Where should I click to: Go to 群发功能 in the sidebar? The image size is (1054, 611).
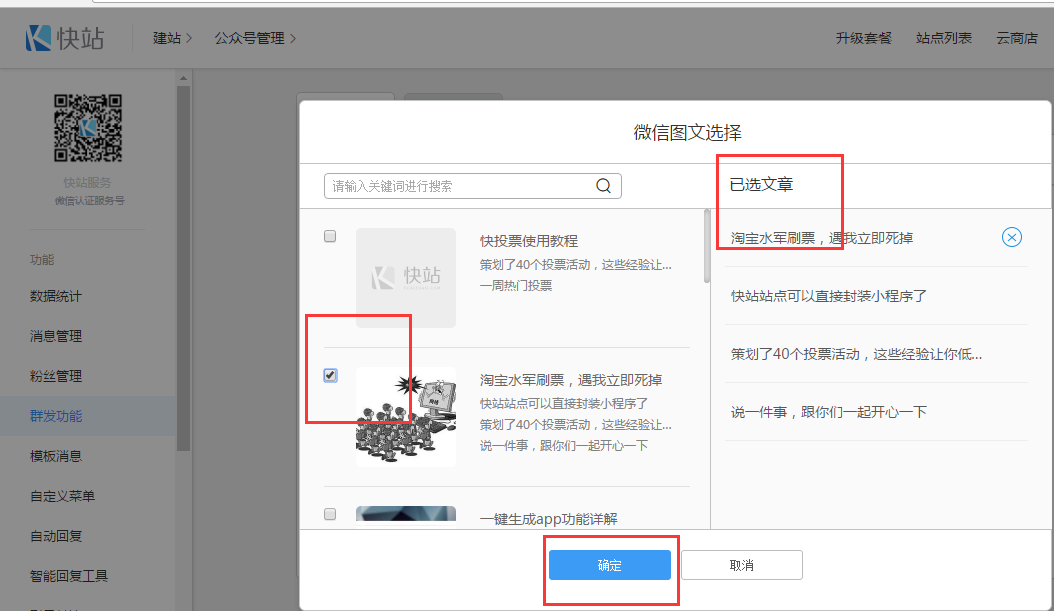click(x=56, y=416)
